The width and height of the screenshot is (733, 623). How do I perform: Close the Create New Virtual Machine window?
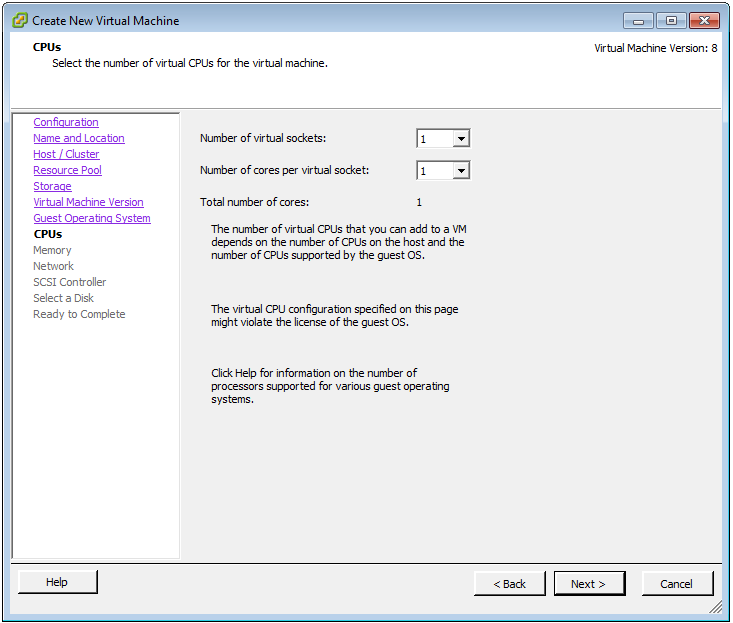[704, 21]
